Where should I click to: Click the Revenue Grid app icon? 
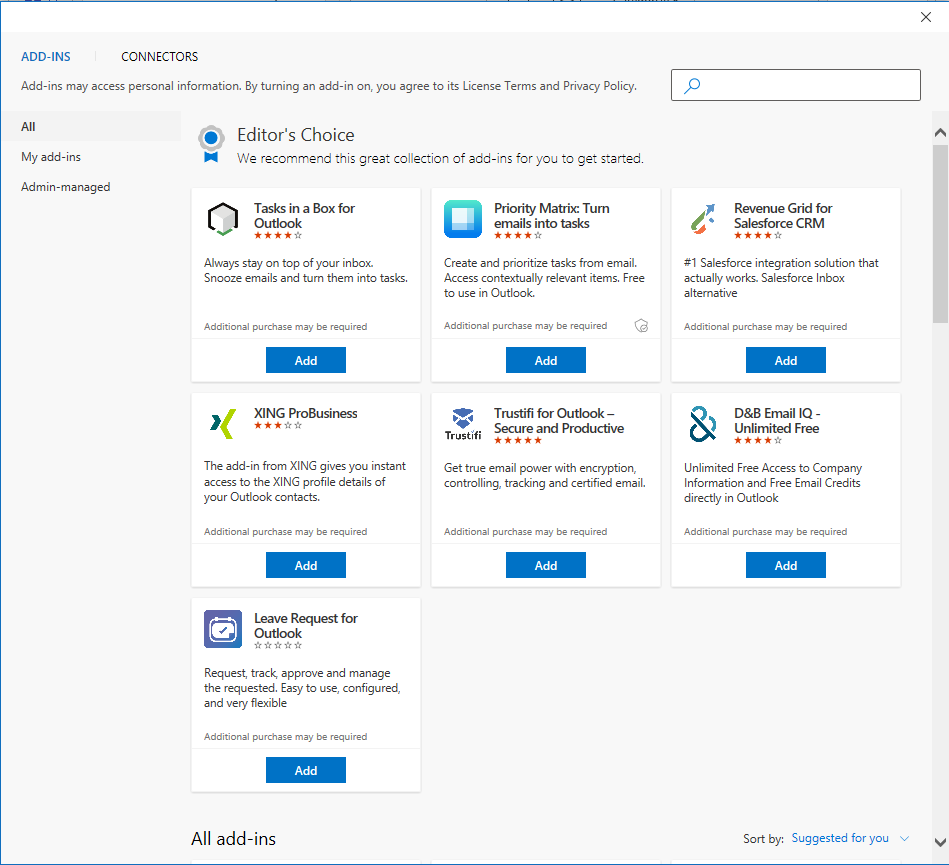pyautogui.click(x=703, y=219)
